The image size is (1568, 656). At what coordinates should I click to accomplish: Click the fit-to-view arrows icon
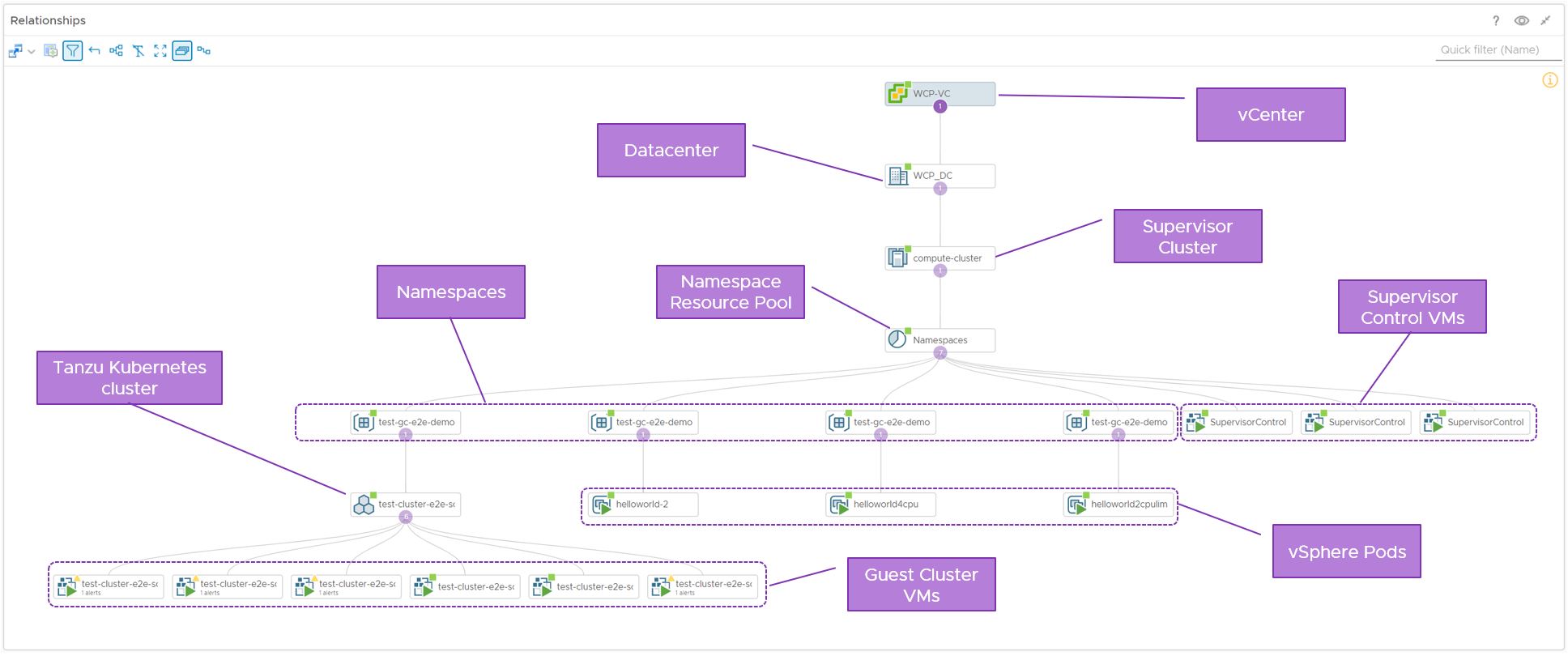click(x=160, y=51)
